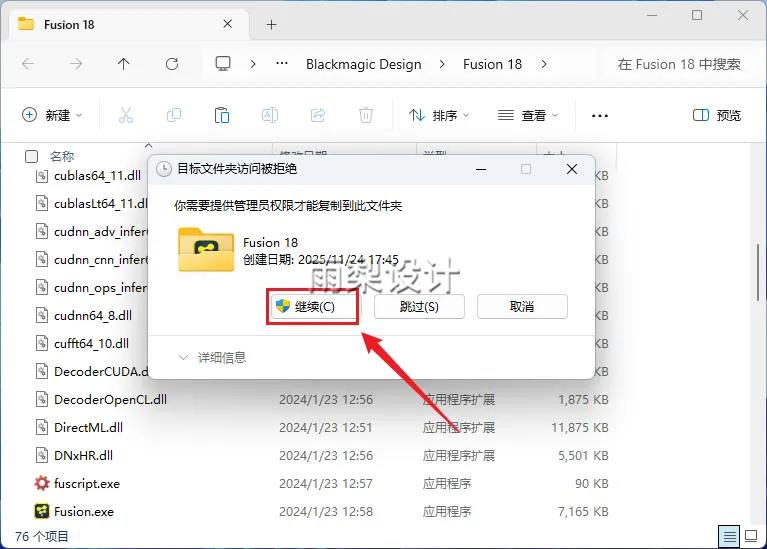Click the fuscript.exe gear icon
767x549 pixels.
[x=42, y=483]
